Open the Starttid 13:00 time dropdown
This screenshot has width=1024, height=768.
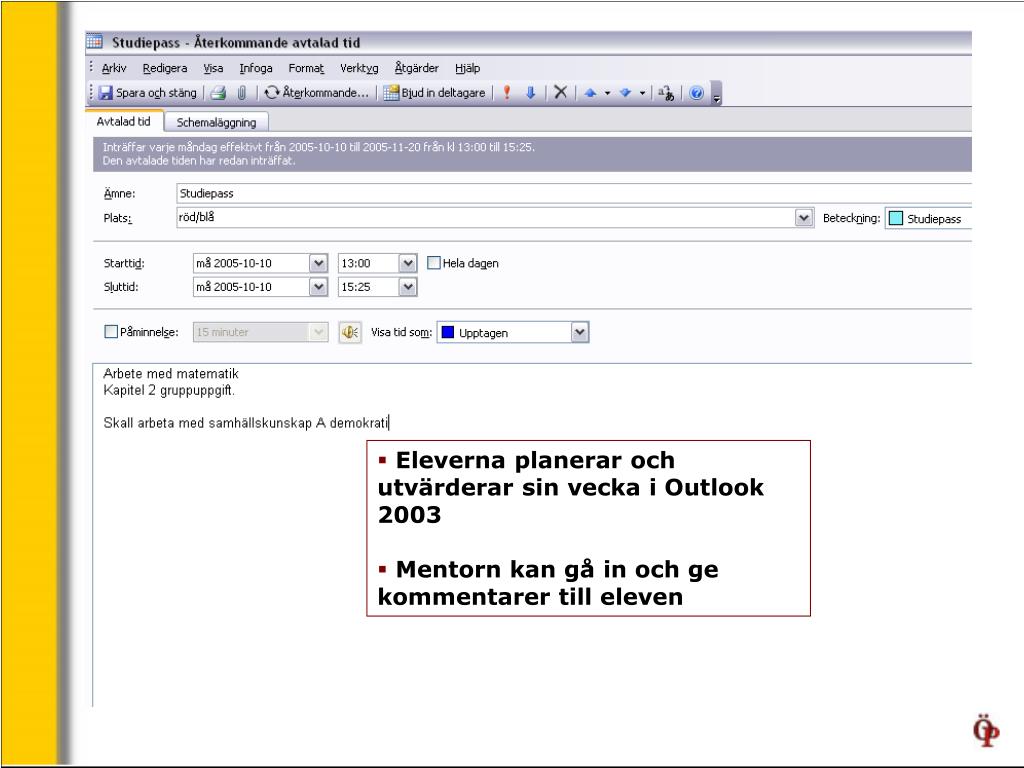tap(408, 263)
